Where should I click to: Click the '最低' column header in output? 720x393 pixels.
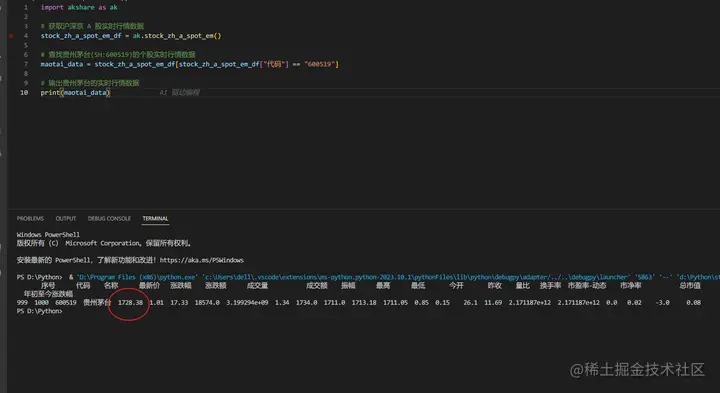(418, 286)
